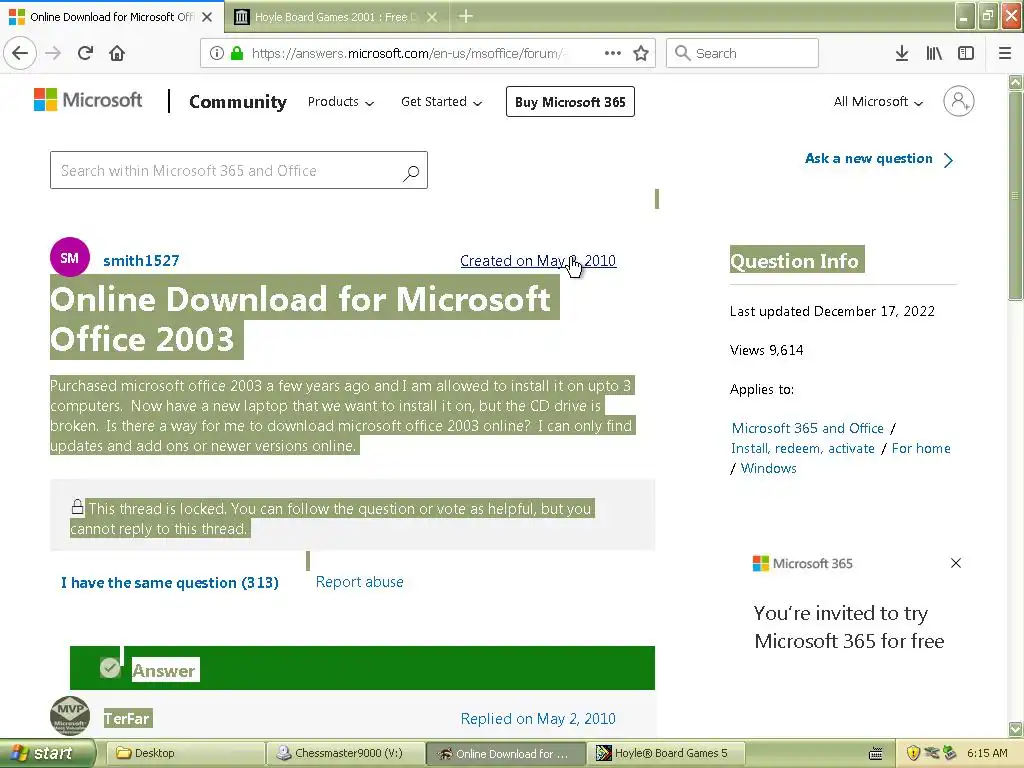Open the browser home page icon
Image resolution: width=1024 pixels, height=768 pixels.
(x=117, y=53)
